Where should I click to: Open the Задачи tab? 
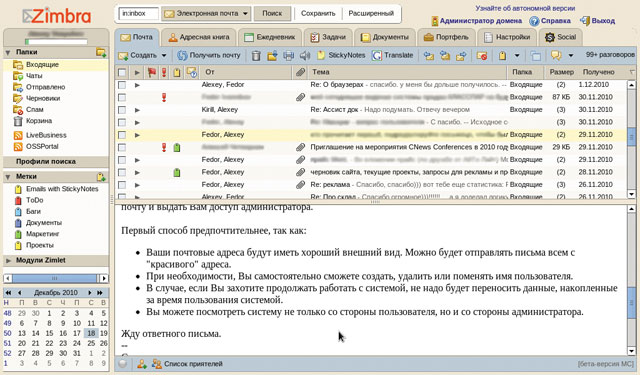(328, 37)
